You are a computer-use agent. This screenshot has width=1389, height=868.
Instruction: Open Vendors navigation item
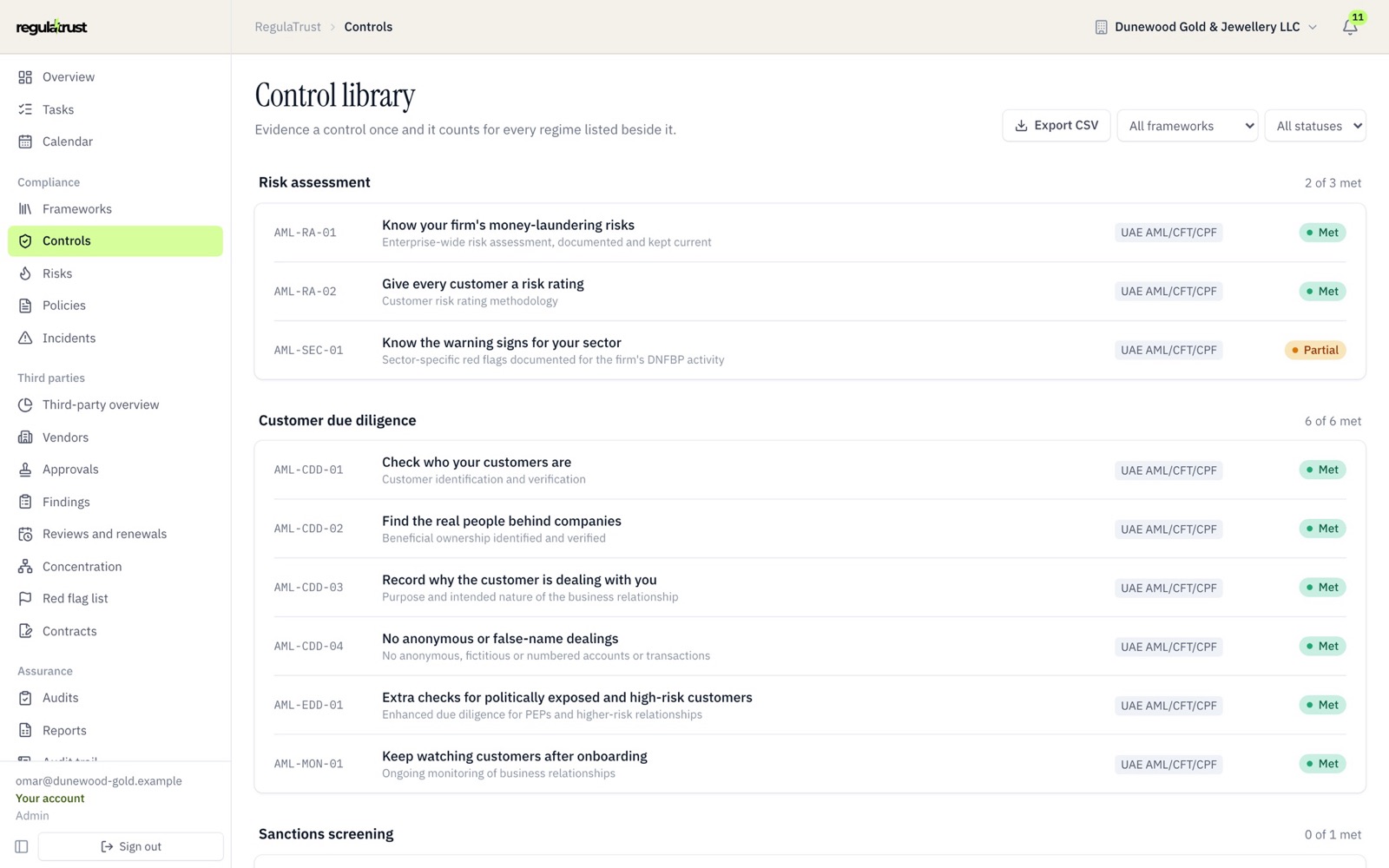[x=115, y=437]
